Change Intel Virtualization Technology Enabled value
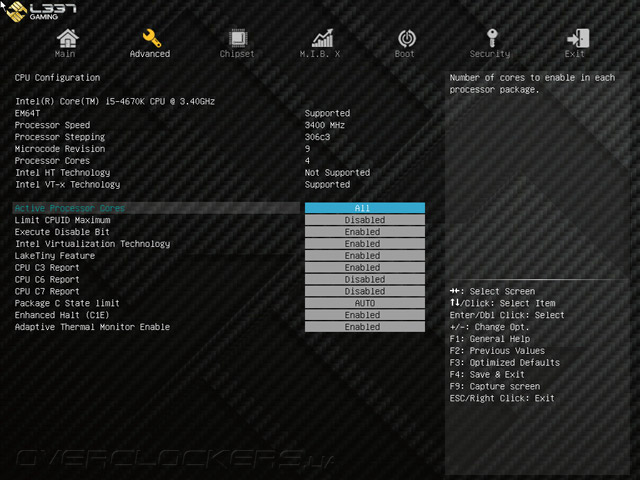The height and width of the screenshot is (480, 640). pyautogui.click(x=365, y=244)
